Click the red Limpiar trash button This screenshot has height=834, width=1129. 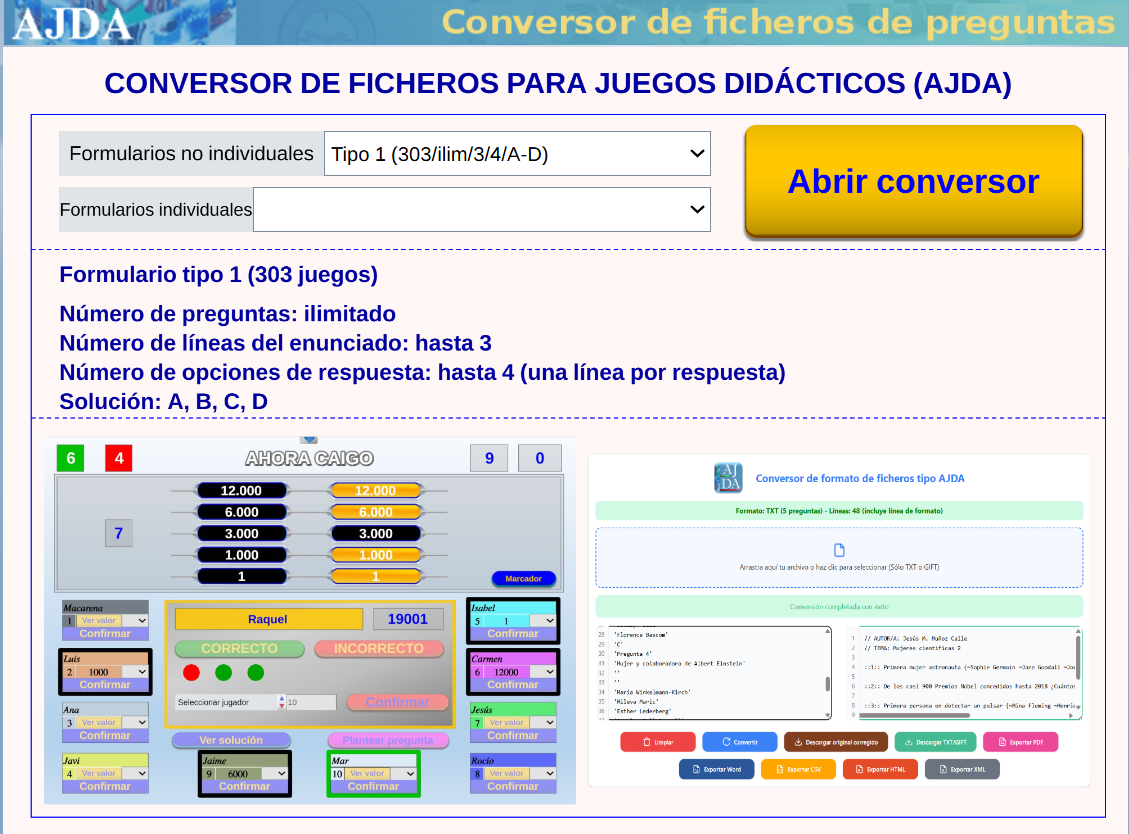[657, 742]
